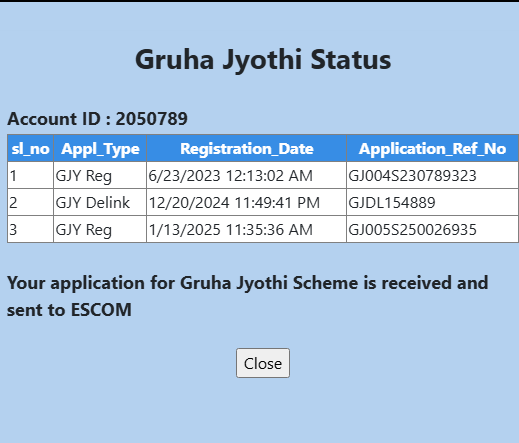This screenshot has height=443, width=519.
Task: Click the date 12/20/2024 11:49:41 PM
Action: tap(234, 203)
